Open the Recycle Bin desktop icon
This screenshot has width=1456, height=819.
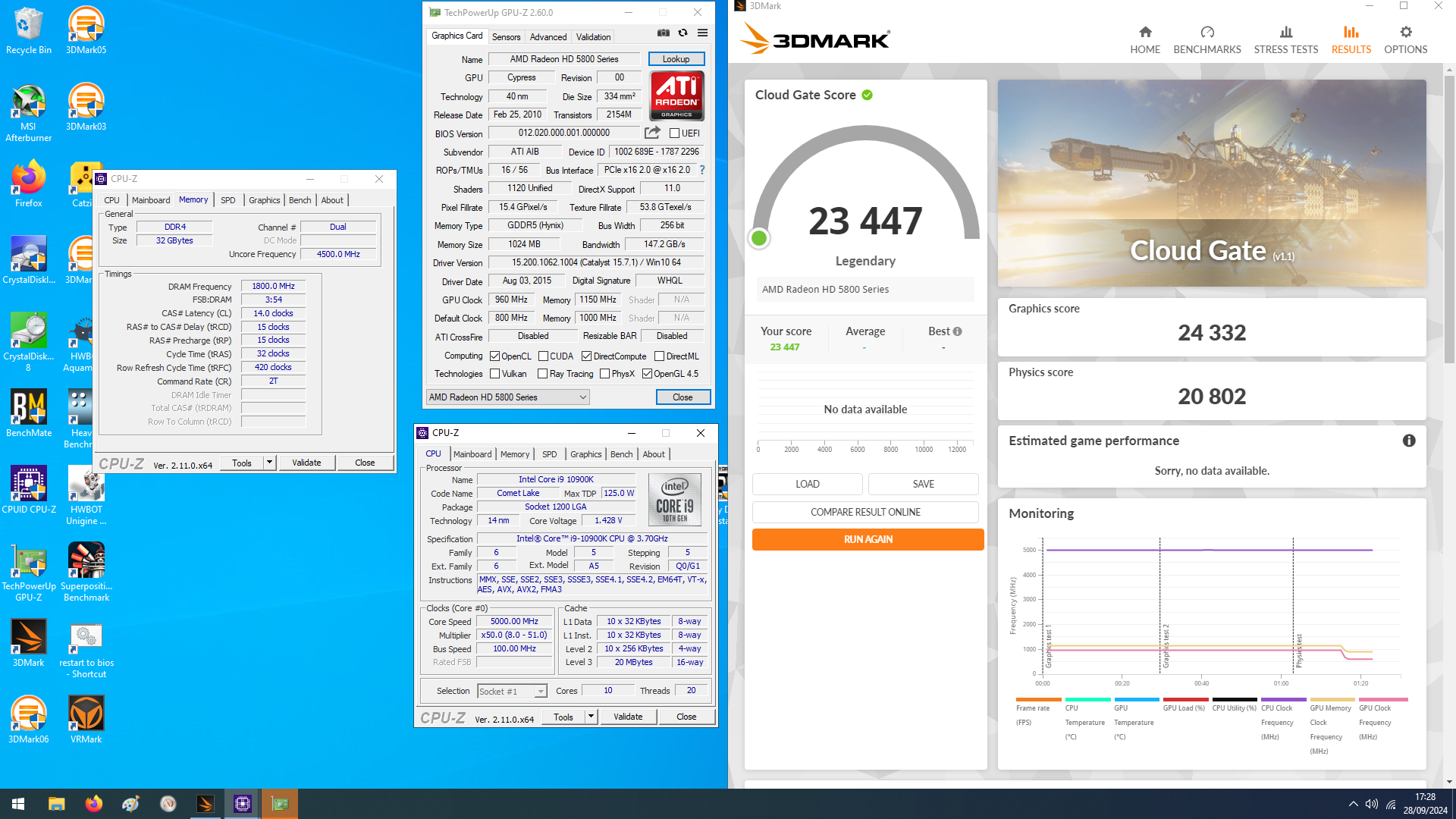pyautogui.click(x=29, y=30)
